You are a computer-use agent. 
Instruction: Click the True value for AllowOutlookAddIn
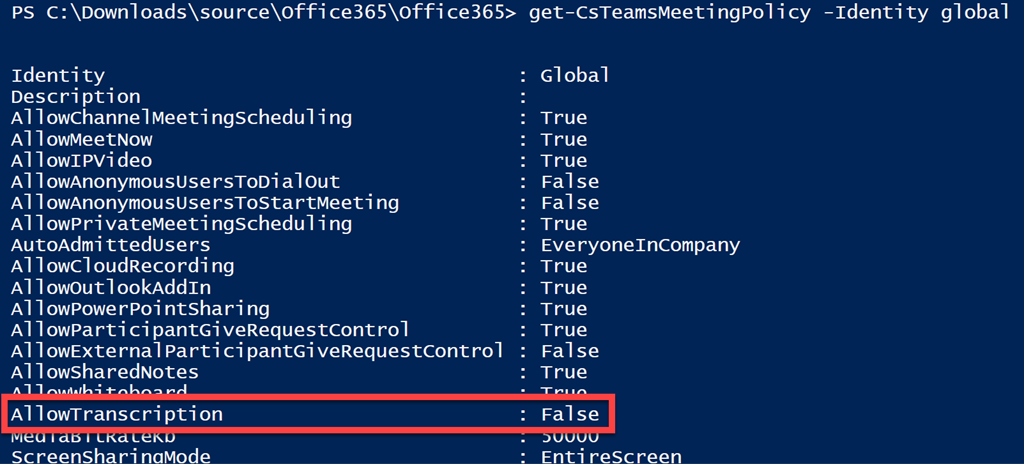coord(564,288)
